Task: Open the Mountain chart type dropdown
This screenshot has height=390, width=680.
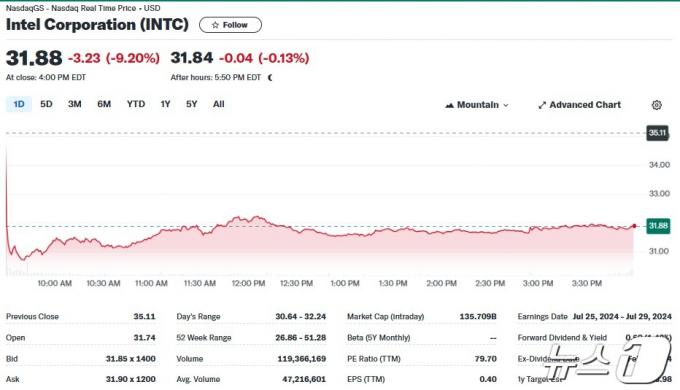Action: [477, 105]
